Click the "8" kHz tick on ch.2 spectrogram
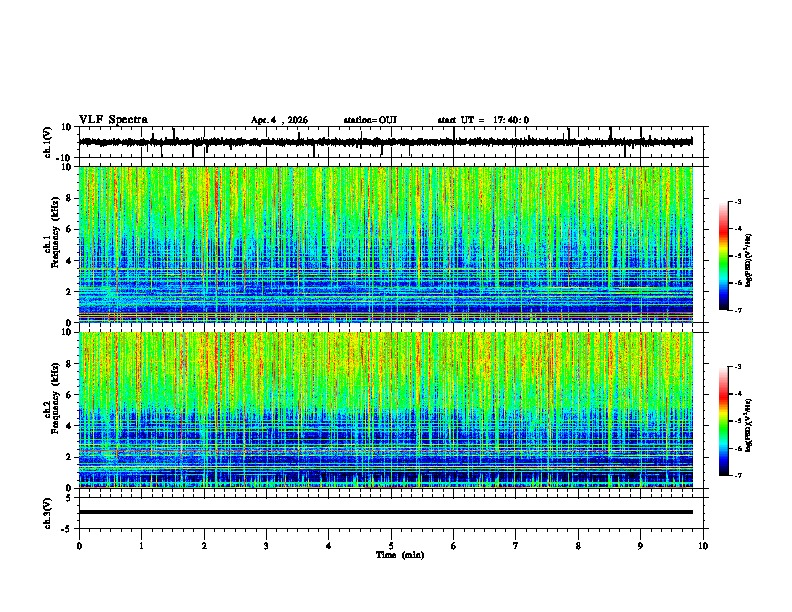The height and width of the screenshot is (612, 792). pos(69,364)
